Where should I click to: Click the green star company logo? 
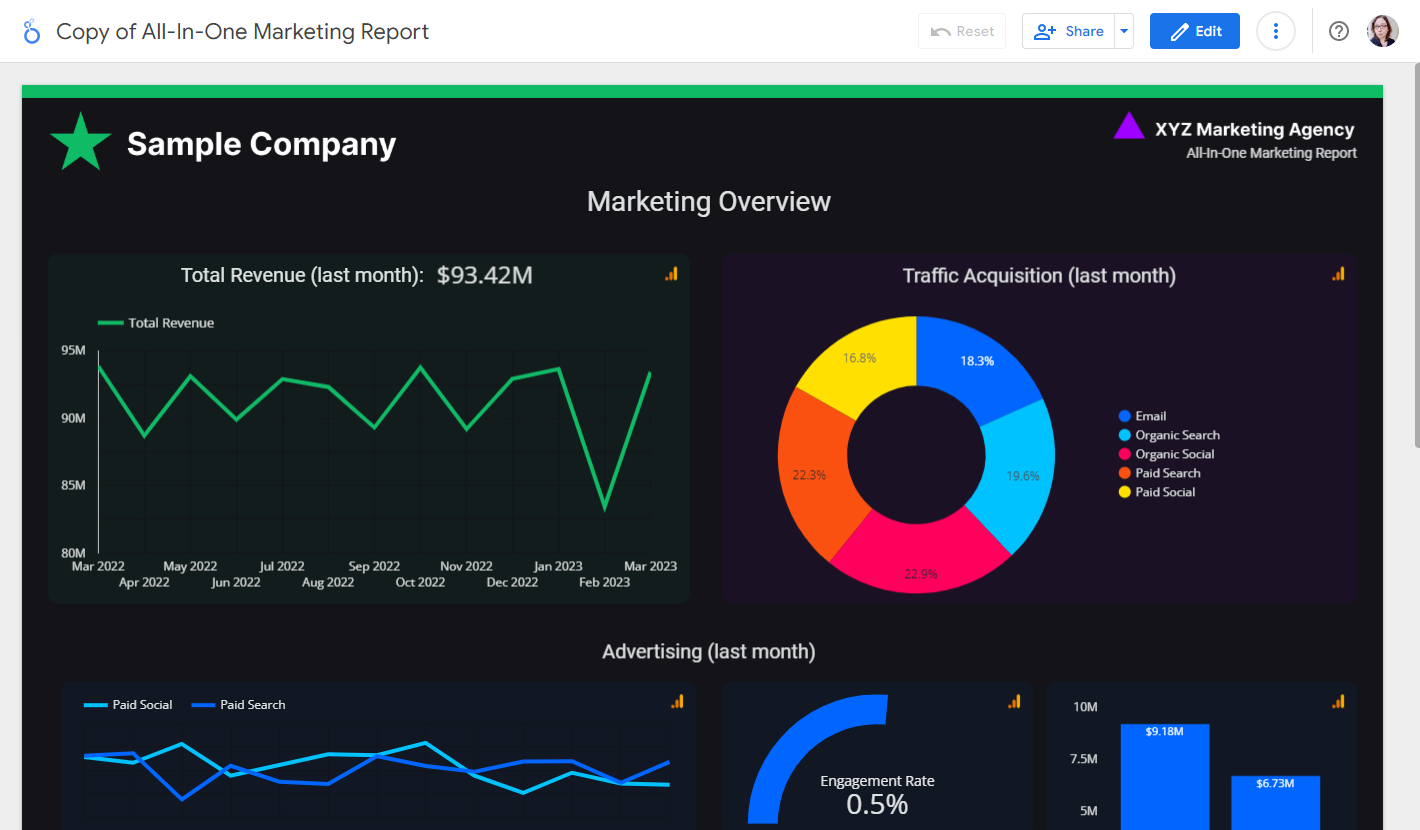(80, 142)
